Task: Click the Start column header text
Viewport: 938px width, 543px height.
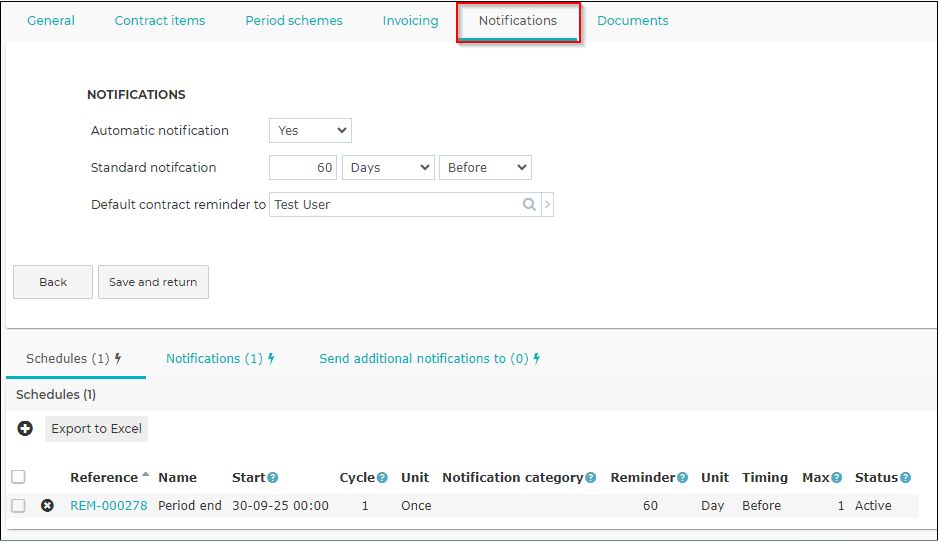Action: [249, 478]
